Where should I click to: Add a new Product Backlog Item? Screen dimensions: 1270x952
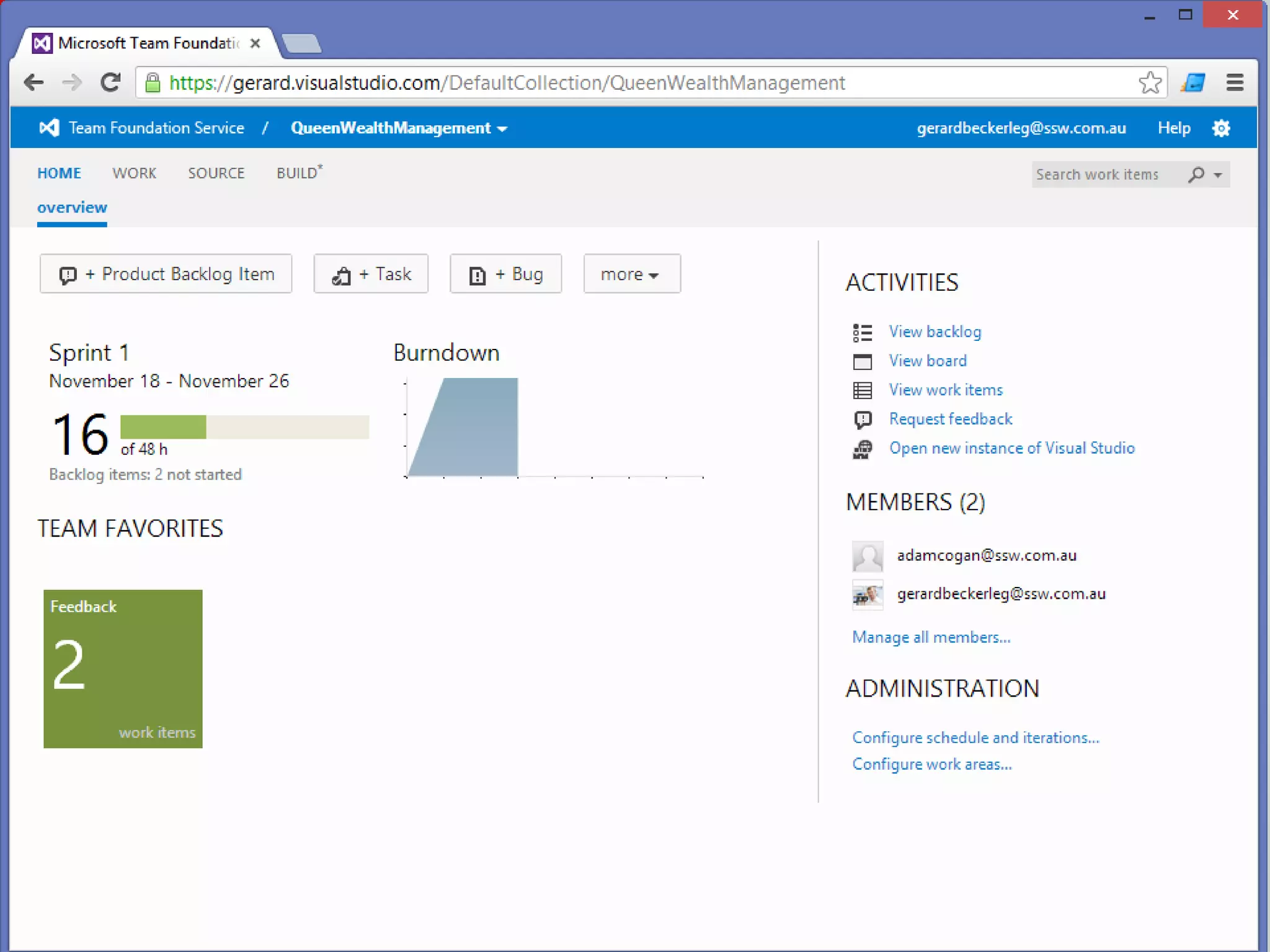pos(166,274)
